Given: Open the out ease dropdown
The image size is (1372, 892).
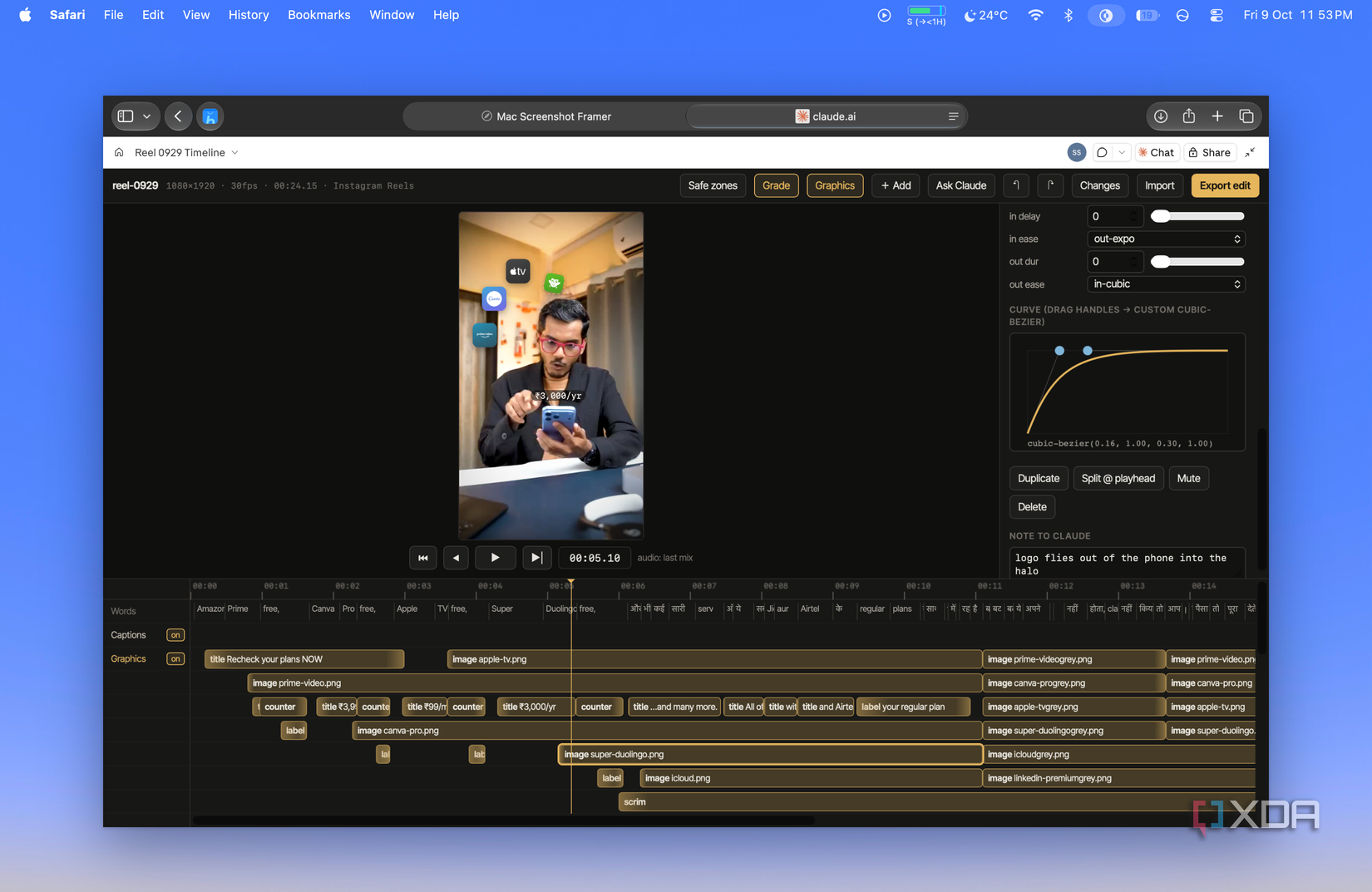Looking at the screenshot, I should coord(1166,284).
